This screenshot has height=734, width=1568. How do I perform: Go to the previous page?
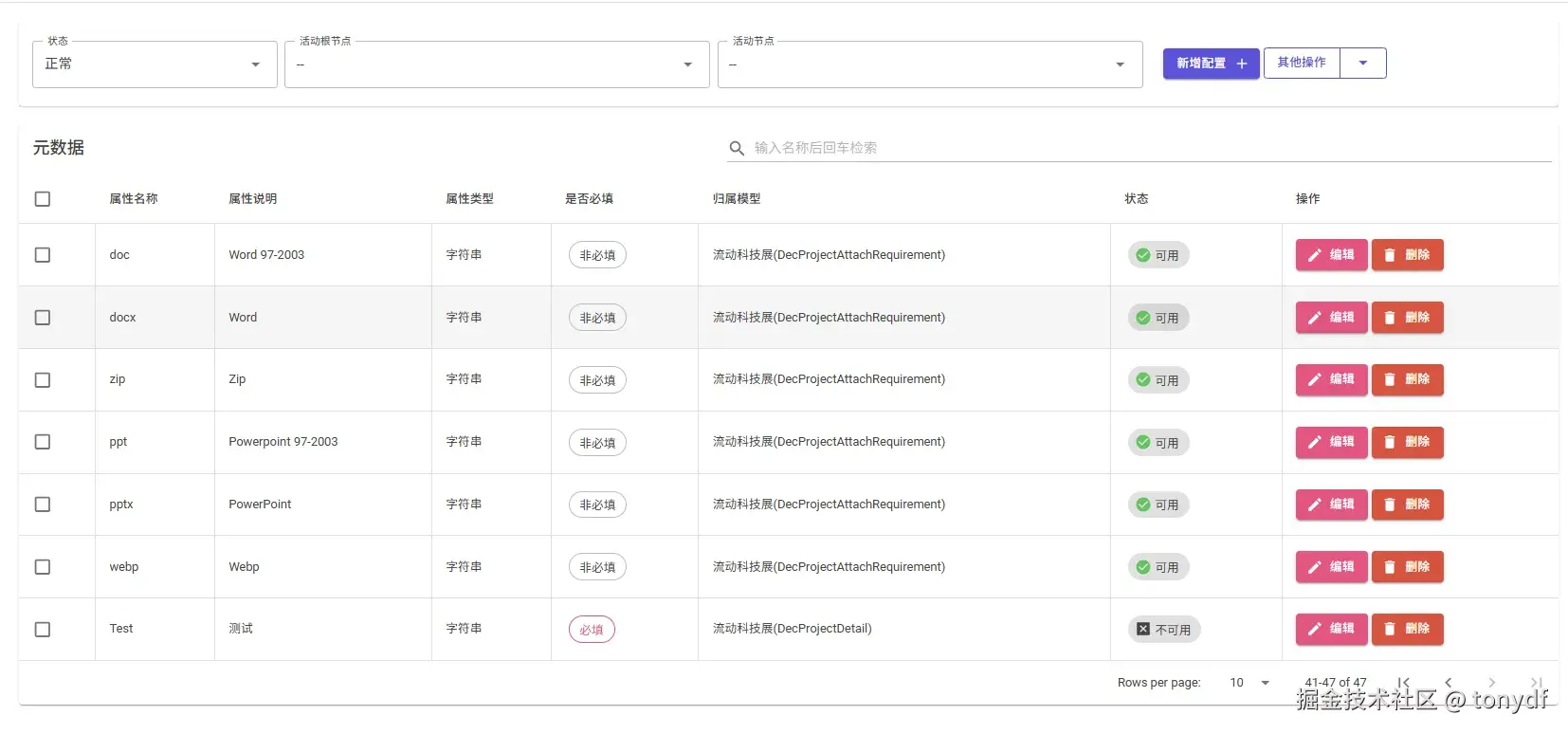click(1448, 683)
